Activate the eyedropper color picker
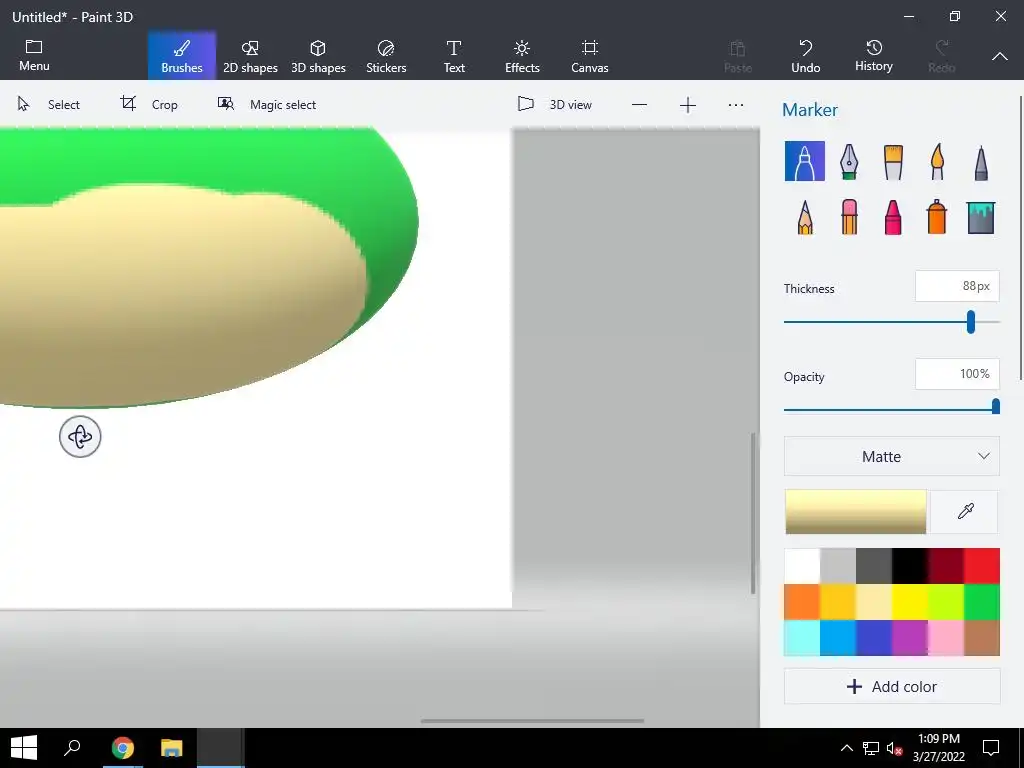Image resolution: width=1024 pixels, height=768 pixels. 965,511
